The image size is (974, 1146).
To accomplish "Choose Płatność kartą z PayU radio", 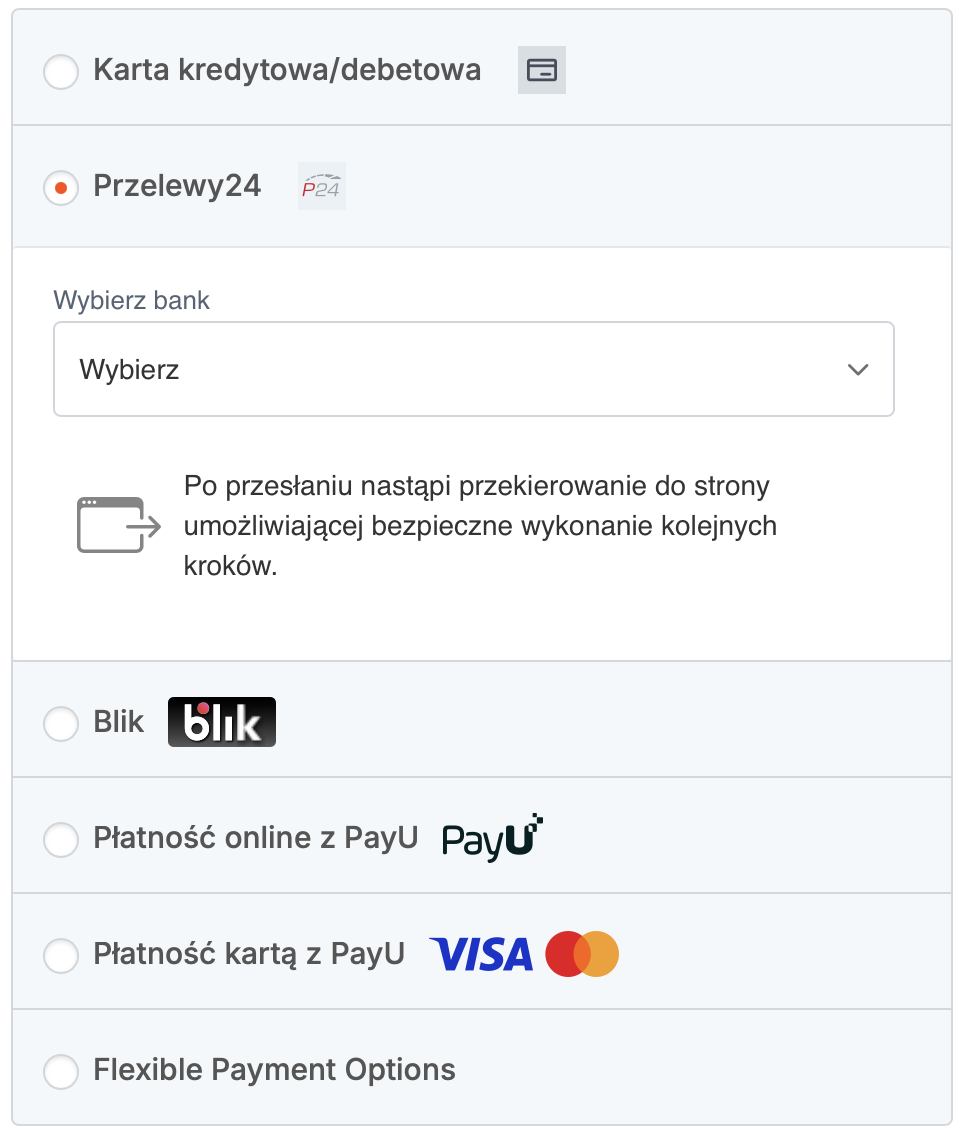I will tap(61, 956).
